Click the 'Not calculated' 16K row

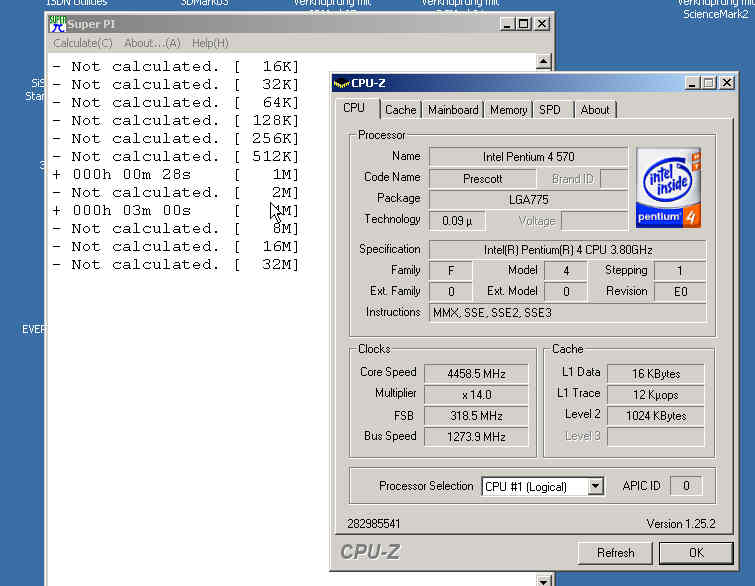coord(176,66)
